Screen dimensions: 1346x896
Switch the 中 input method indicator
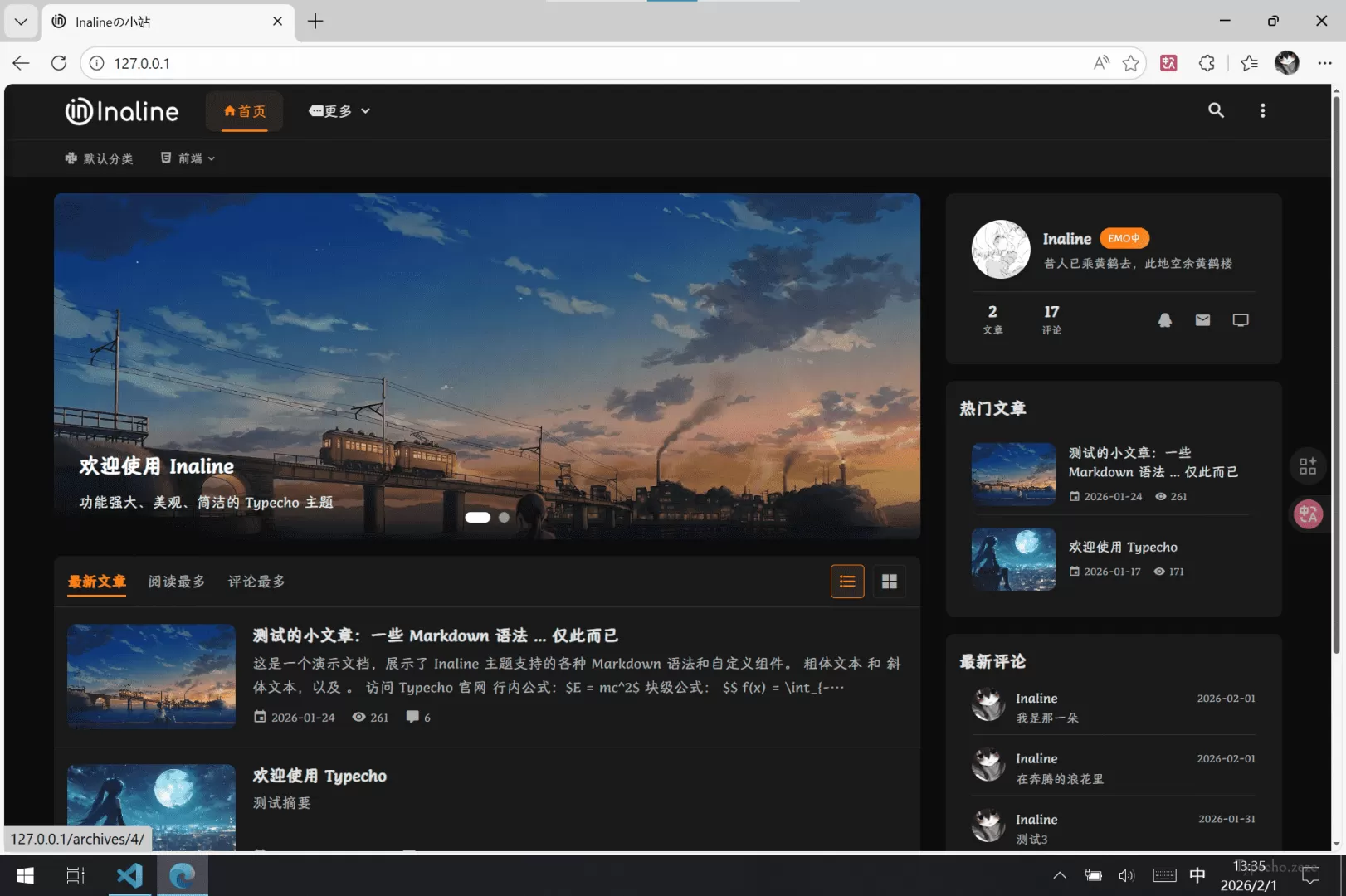click(x=1197, y=875)
